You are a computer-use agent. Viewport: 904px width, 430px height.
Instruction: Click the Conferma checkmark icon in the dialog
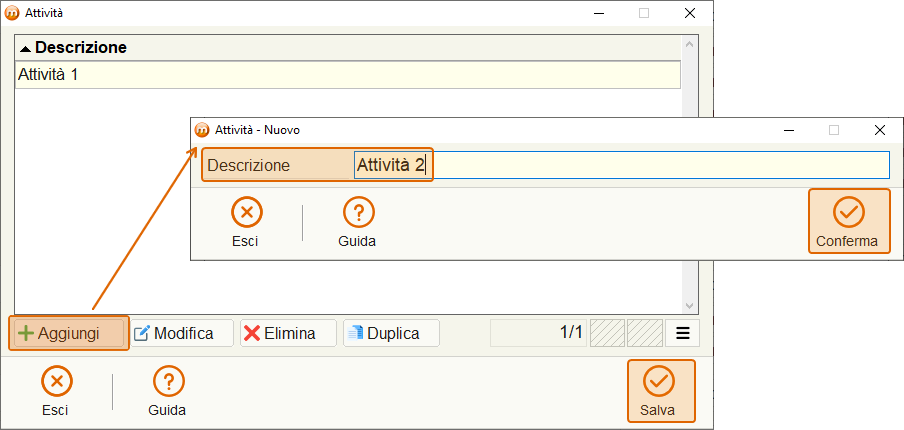click(849, 212)
